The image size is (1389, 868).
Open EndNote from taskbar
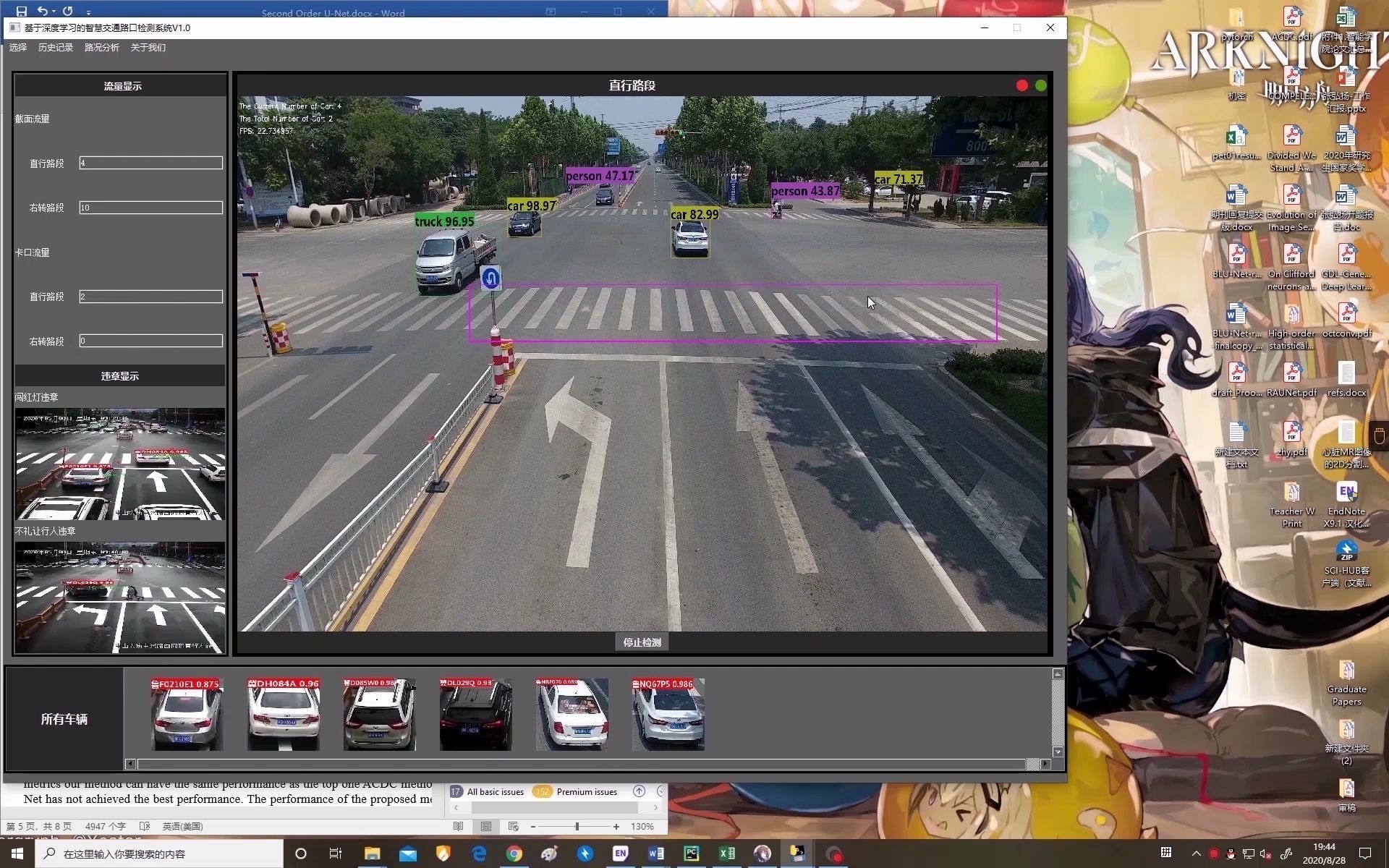(621, 854)
